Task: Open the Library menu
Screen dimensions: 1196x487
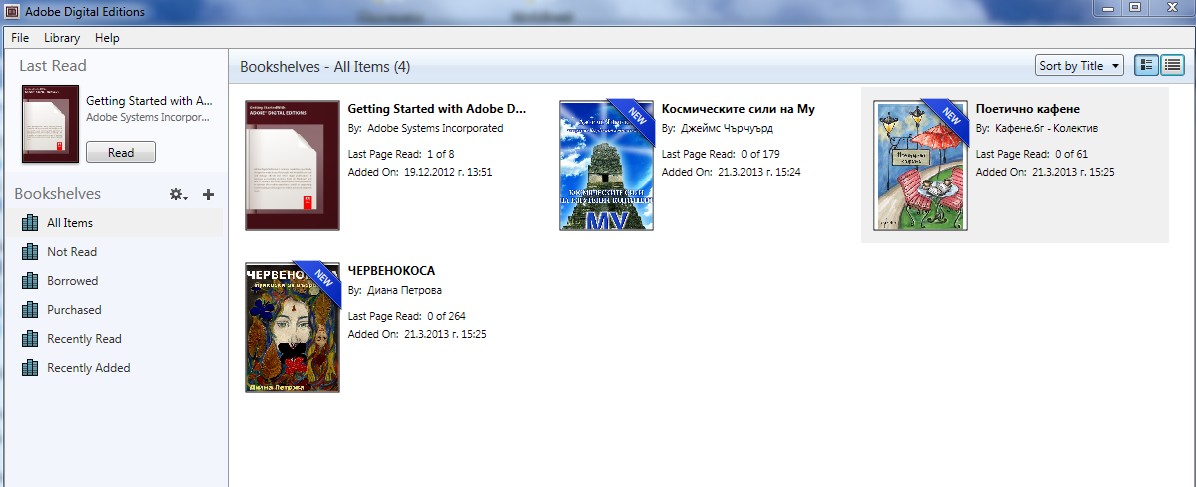Action: tap(62, 38)
